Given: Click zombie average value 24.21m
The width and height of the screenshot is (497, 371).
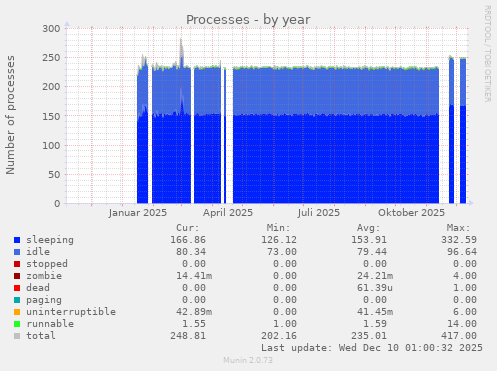Looking at the screenshot, I should coord(375,276).
